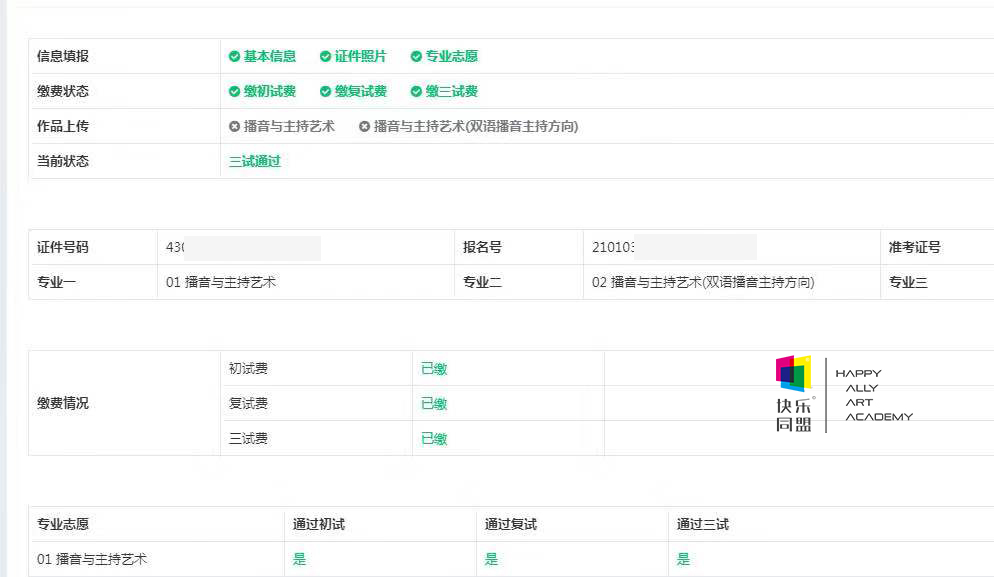The height and width of the screenshot is (577, 994).
Task: Open the 三试通过 status link
Action: [x=255, y=161]
